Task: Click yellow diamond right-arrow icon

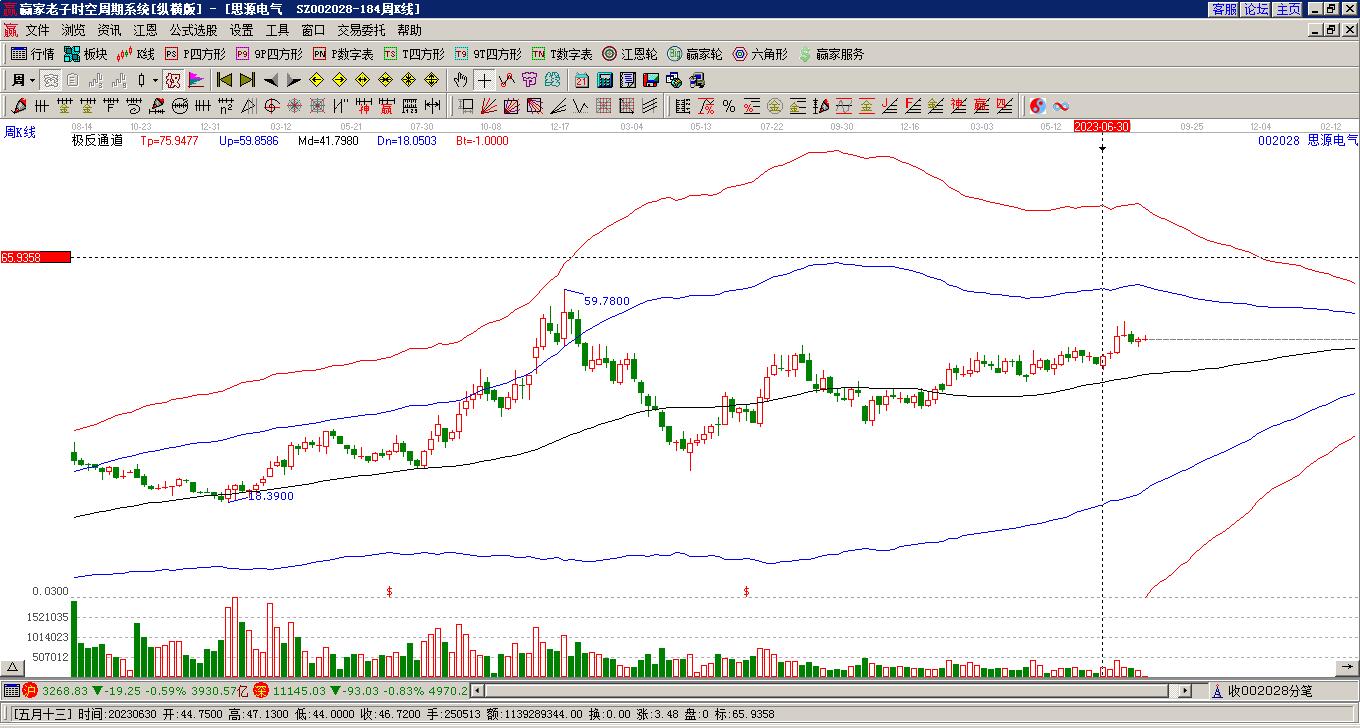Action: click(x=340, y=80)
